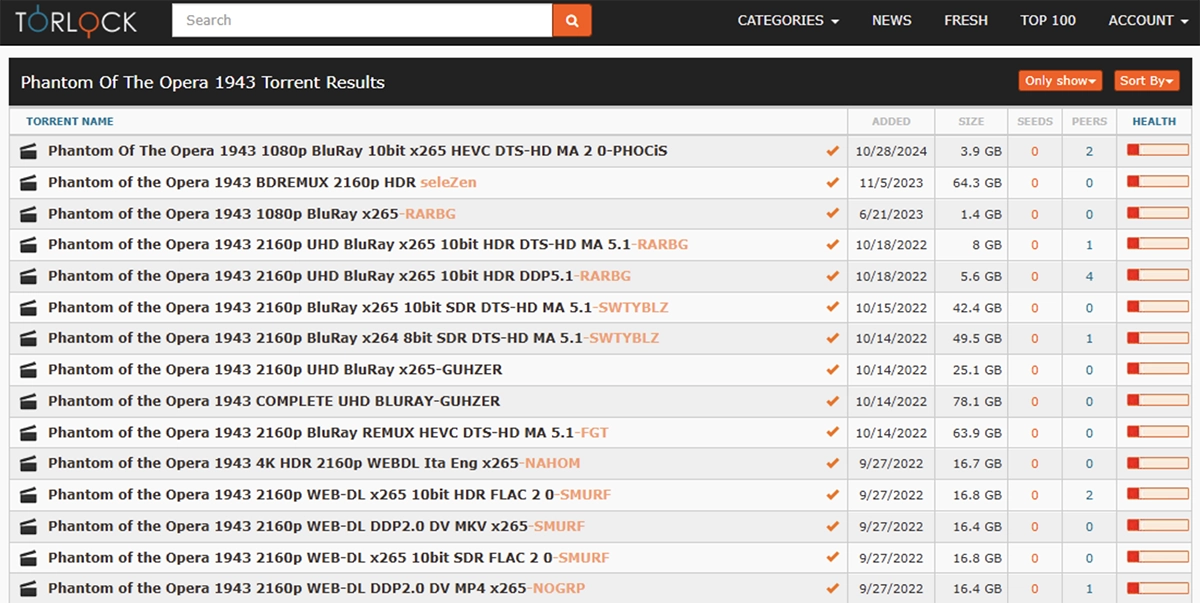This screenshot has height=603, width=1200.
Task: Click verified checkmark on PHOCiS torrent row
Action: tap(832, 151)
